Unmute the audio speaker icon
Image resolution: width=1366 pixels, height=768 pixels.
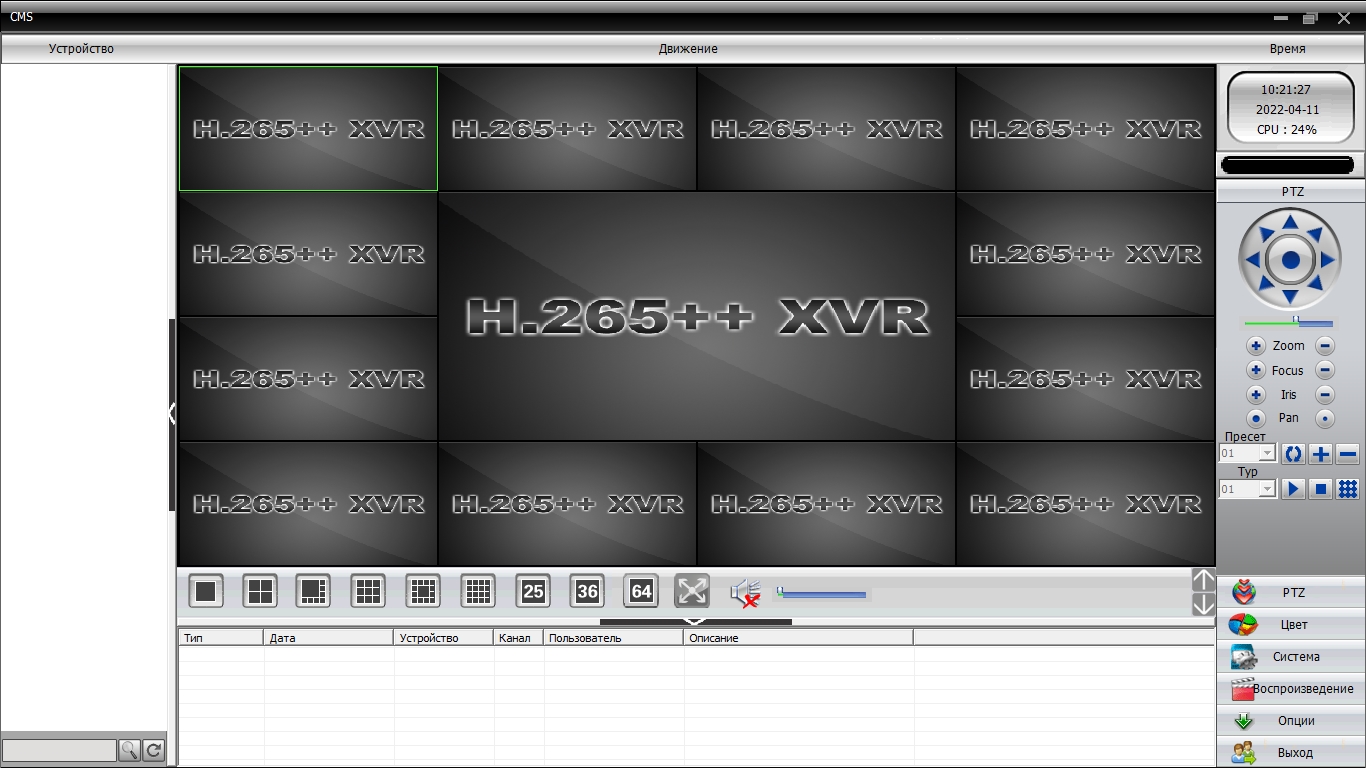746,593
